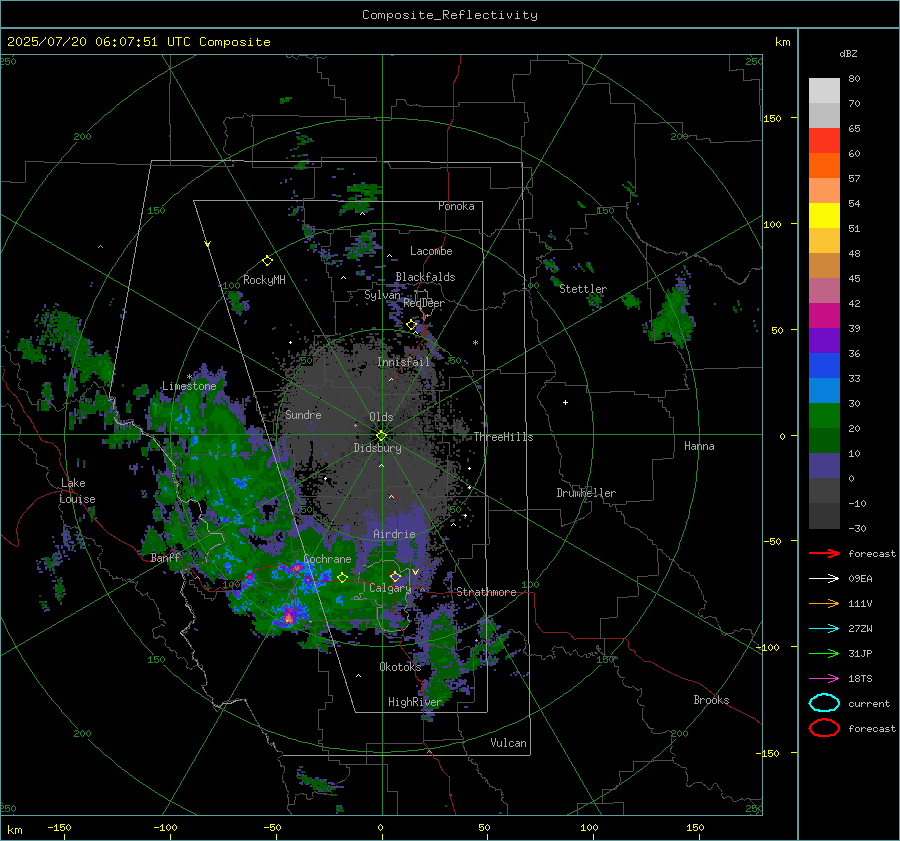Click the Vulcan city label
Screen dimensions: 900x841
tap(508, 743)
